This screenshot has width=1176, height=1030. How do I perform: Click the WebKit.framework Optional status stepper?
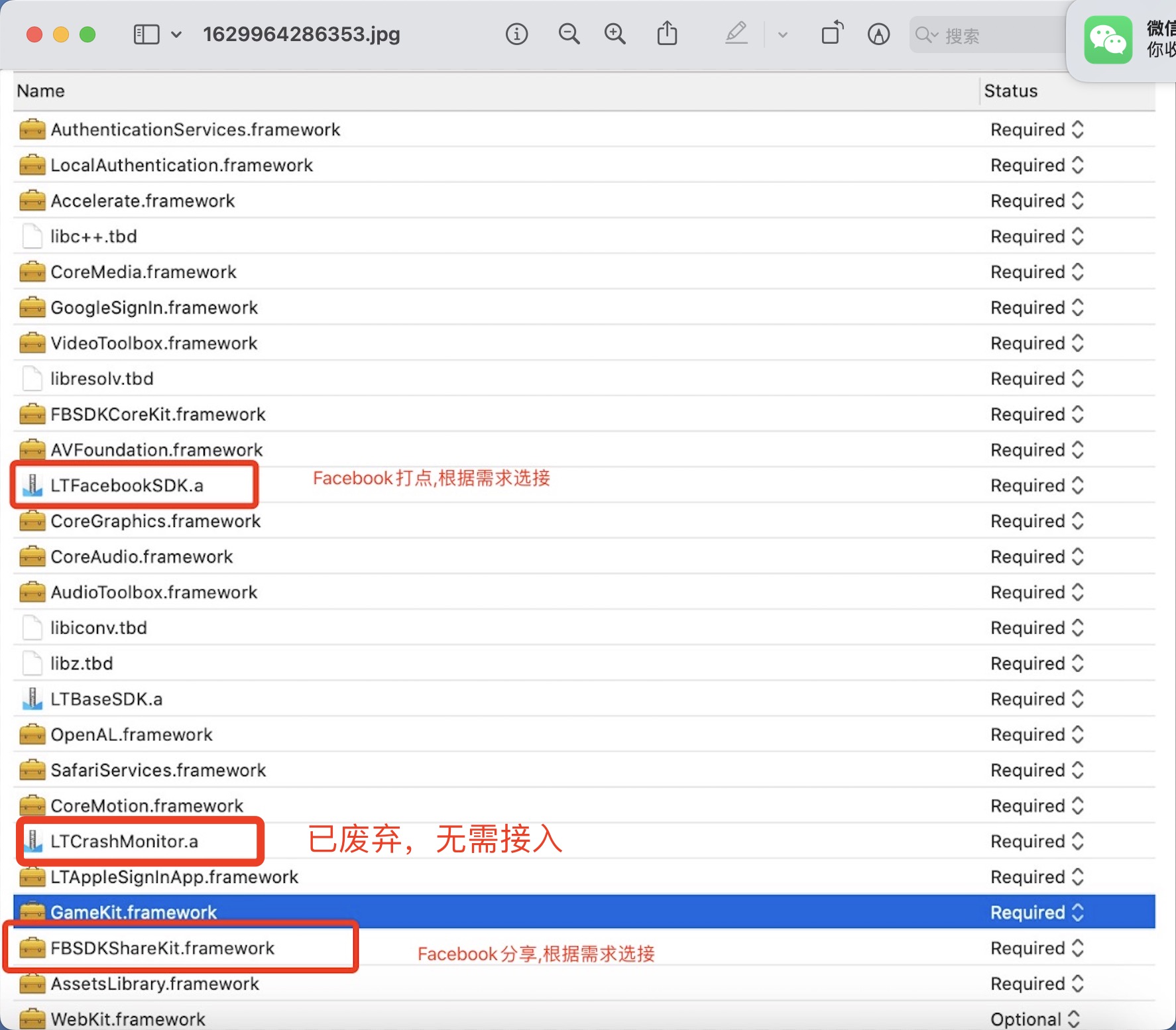coord(1074,1019)
